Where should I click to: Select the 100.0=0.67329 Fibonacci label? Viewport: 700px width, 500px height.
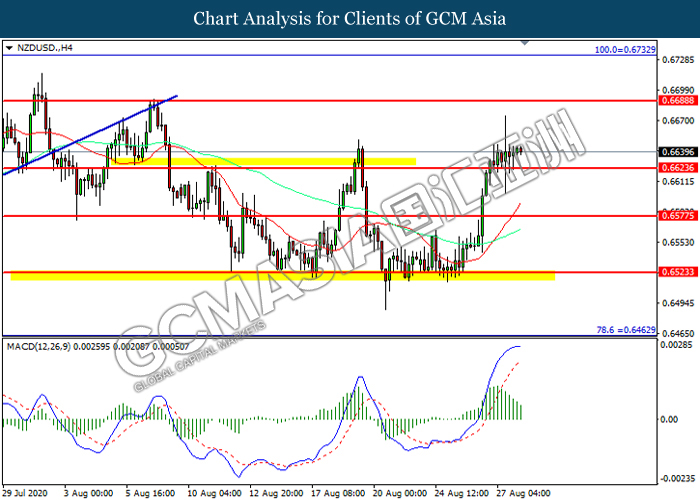625,50
